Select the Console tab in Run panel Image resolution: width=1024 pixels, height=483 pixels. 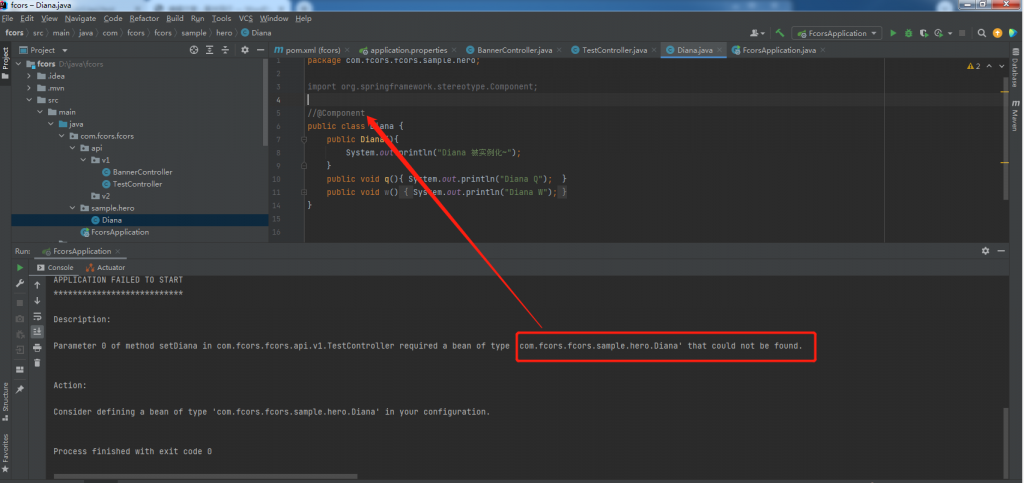point(55,268)
